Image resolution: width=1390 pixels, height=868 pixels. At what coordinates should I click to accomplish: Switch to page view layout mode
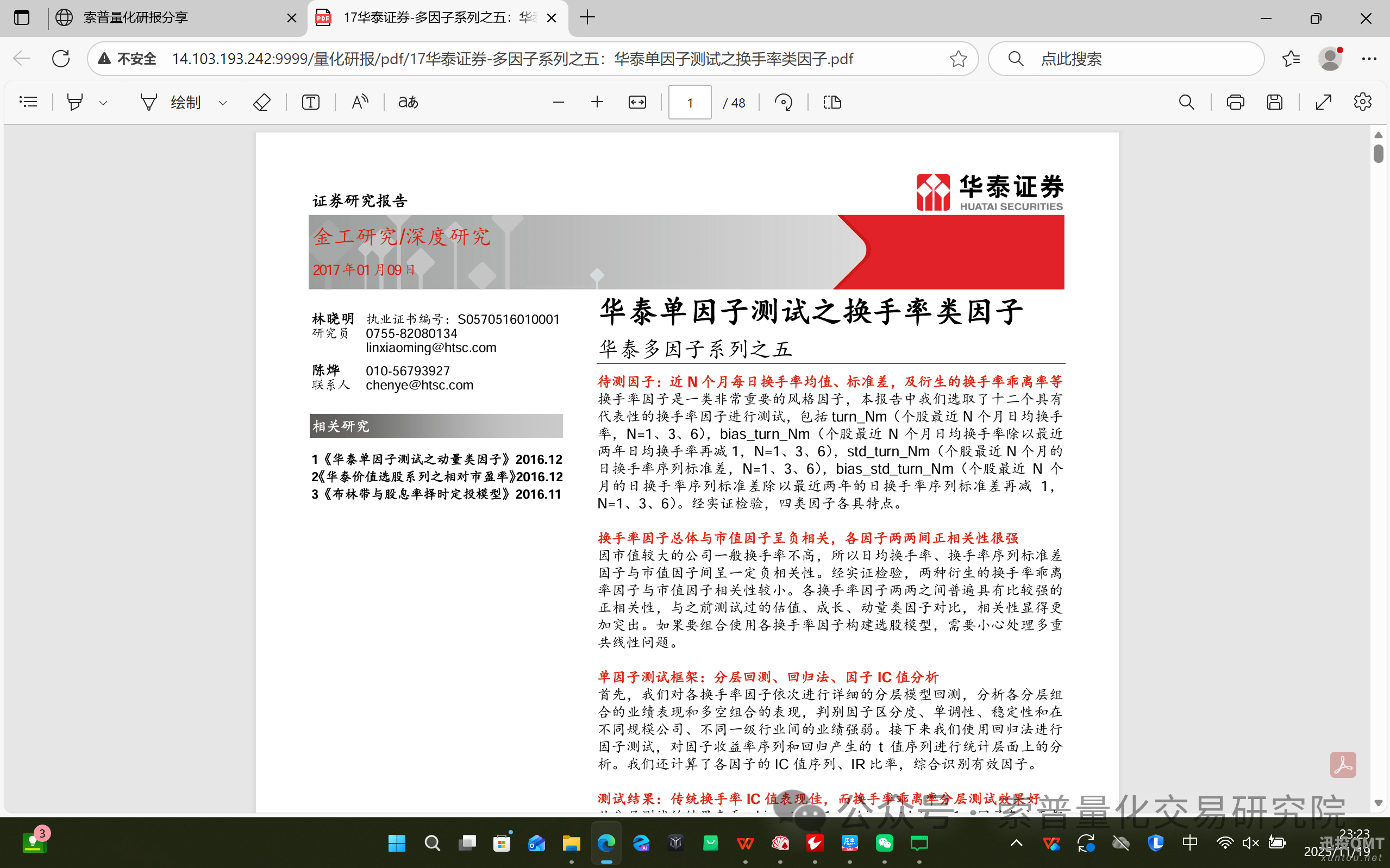pos(832,102)
